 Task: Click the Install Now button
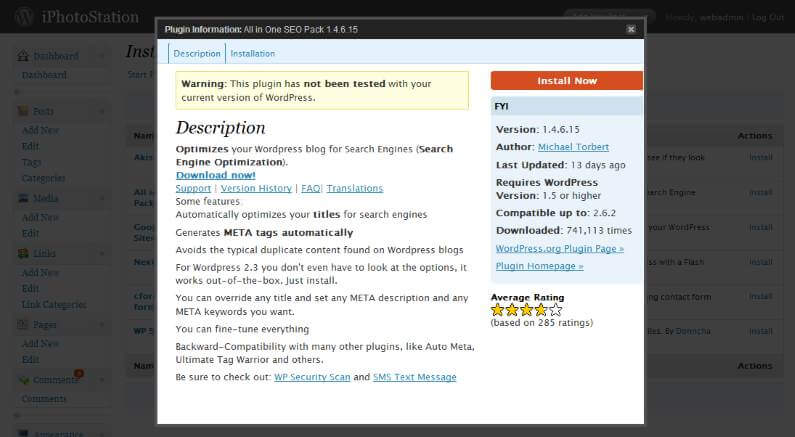pyautogui.click(x=567, y=81)
